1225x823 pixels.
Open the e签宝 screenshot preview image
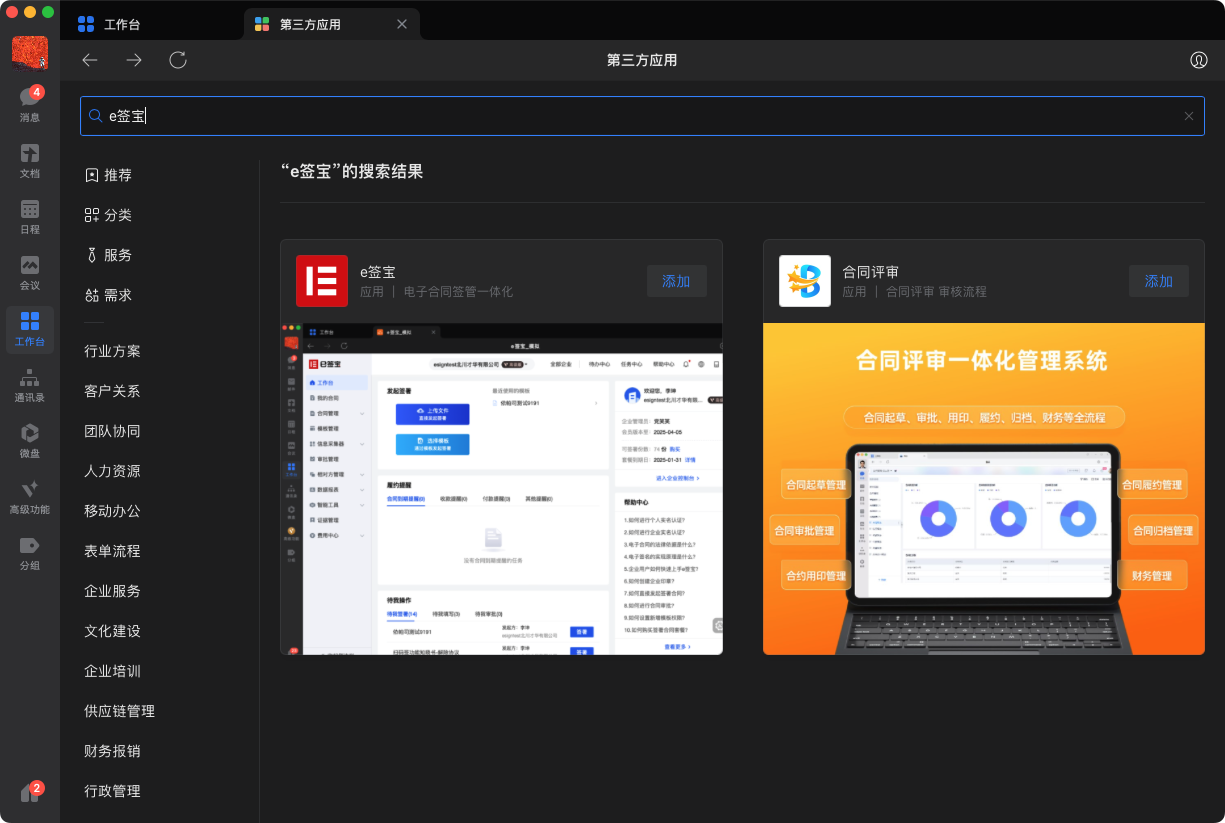coord(501,489)
